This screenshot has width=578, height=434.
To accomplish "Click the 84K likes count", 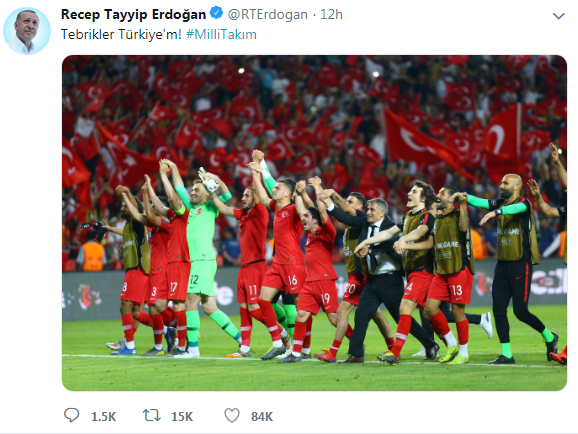I will (x=262, y=417).
